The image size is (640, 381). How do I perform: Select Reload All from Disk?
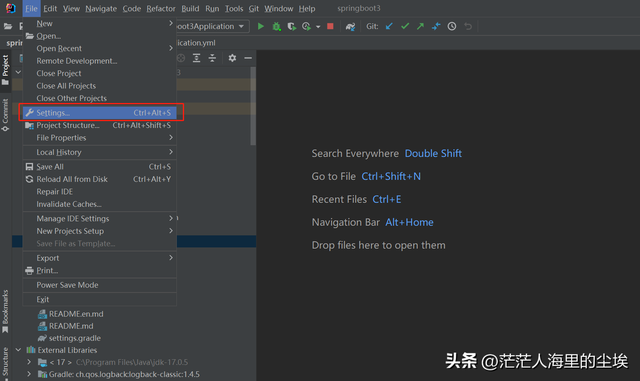click(100, 179)
